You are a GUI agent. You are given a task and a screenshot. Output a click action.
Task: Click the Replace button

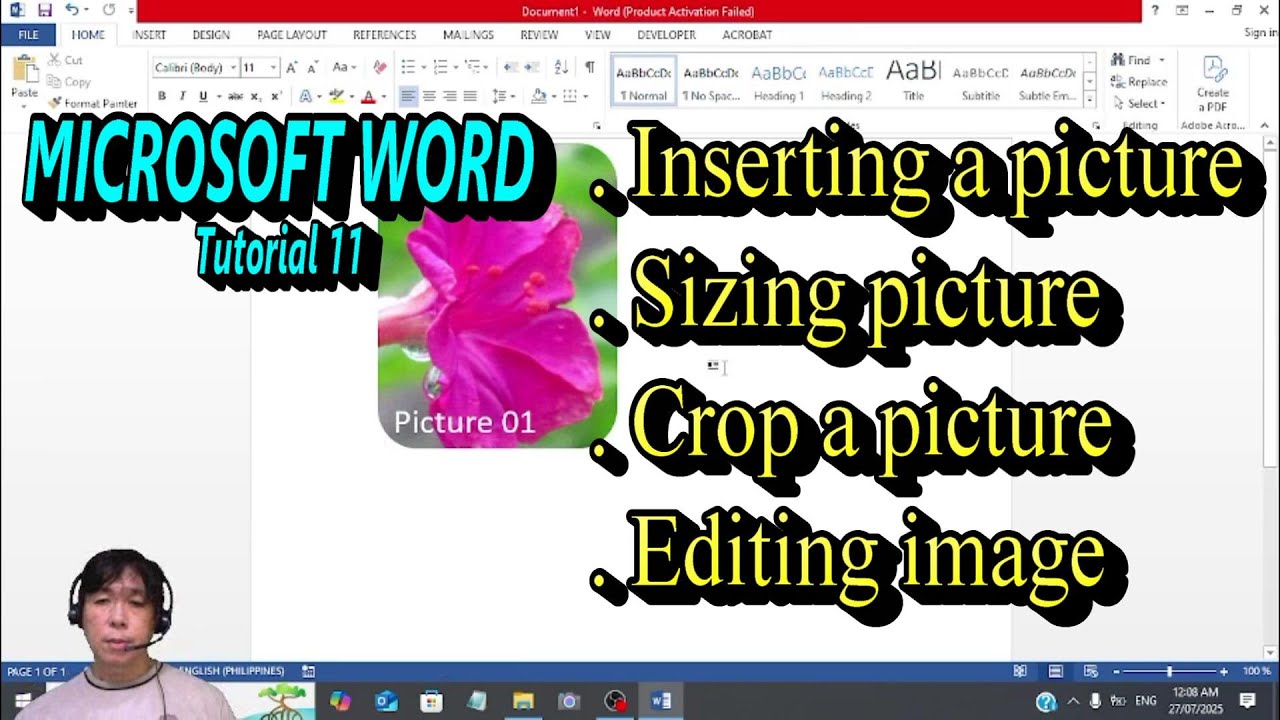[1139, 82]
